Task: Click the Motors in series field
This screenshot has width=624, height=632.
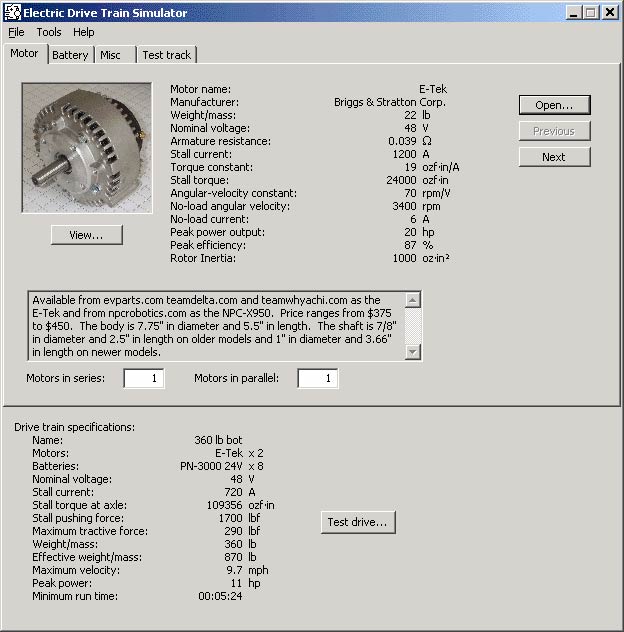Action: 144,378
